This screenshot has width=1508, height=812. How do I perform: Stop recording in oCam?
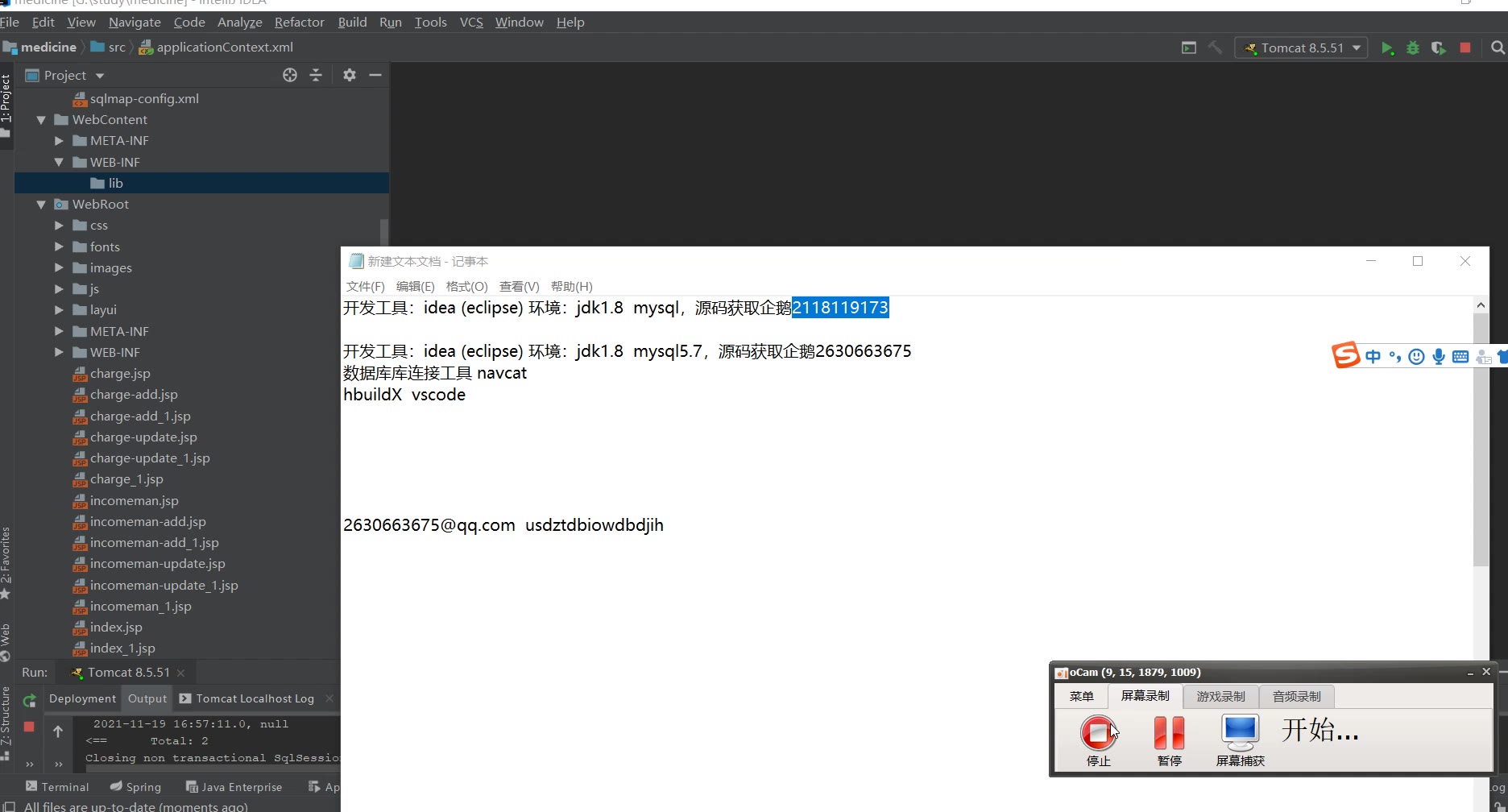pyautogui.click(x=1098, y=741)
